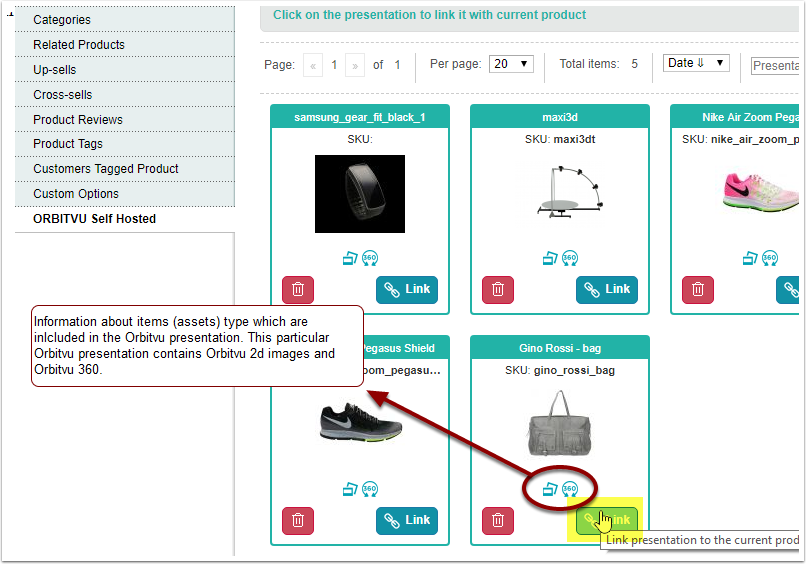Click the 2D images icon on samsung_gear_fit_black_1 card
Screen dimensions: 806x564
click(350, 258)
